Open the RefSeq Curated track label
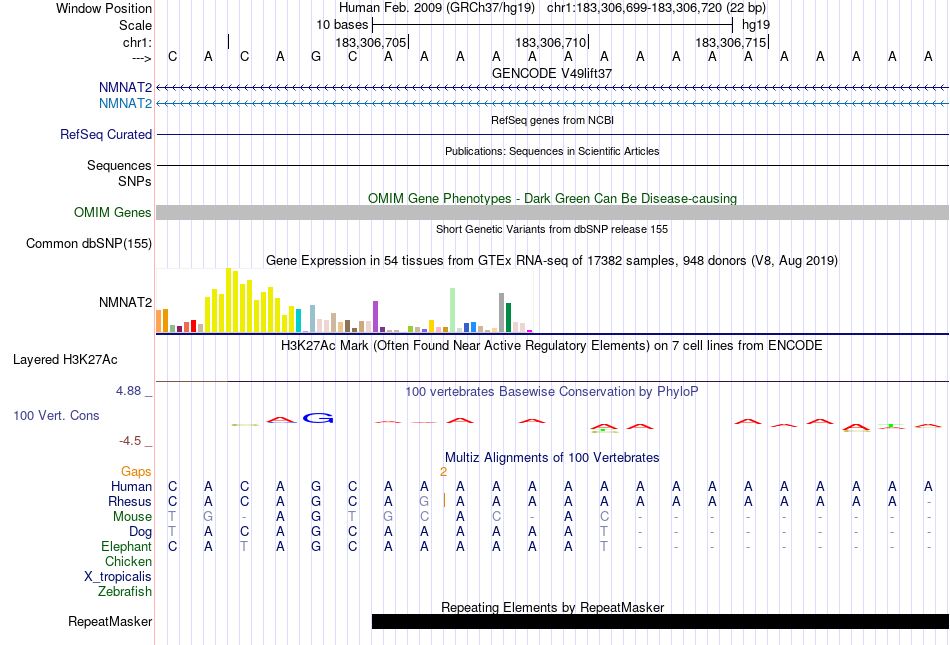Viewport: 950px width, 645px height. (106, 134)
